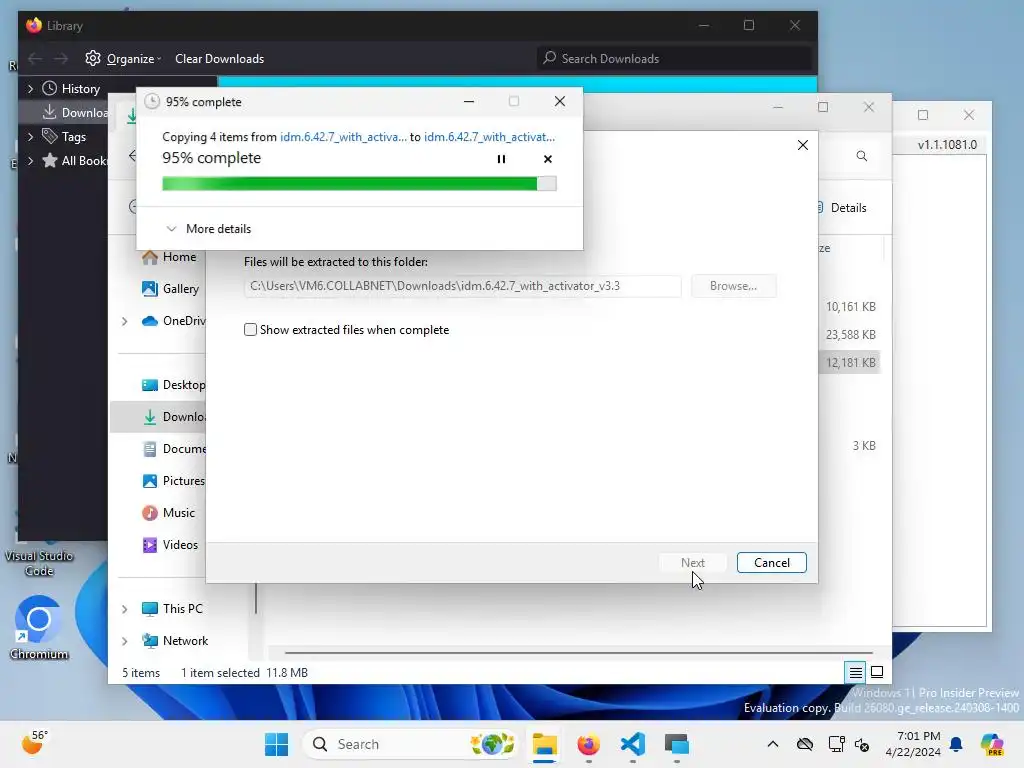
Task: Open destination folder link idm.6.42.7_with_activat...
Action: pos(489,136)
